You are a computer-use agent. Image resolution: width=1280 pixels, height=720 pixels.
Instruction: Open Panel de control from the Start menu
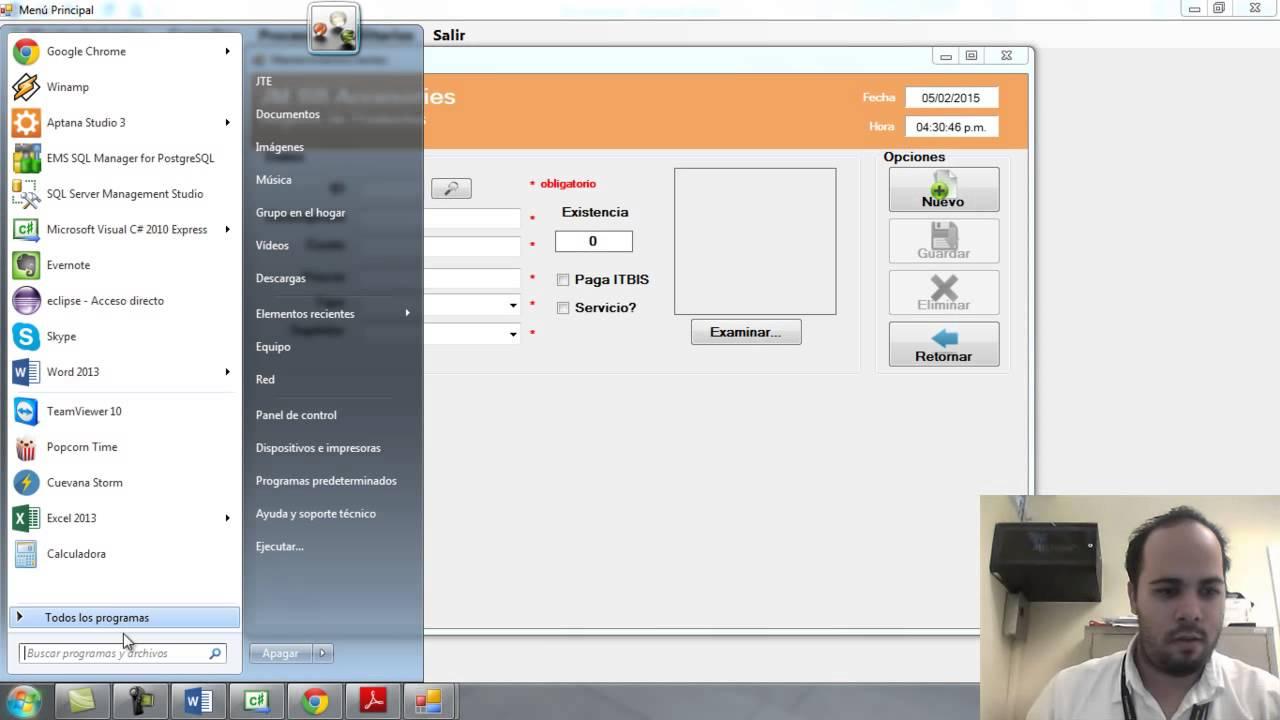(x=296, y=415)
